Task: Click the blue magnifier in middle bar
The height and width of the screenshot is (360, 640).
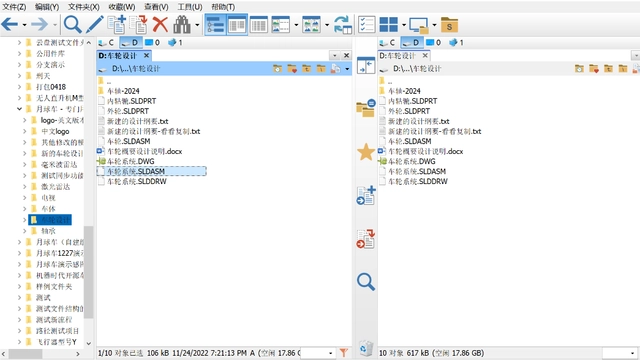Action: point(366,281)
